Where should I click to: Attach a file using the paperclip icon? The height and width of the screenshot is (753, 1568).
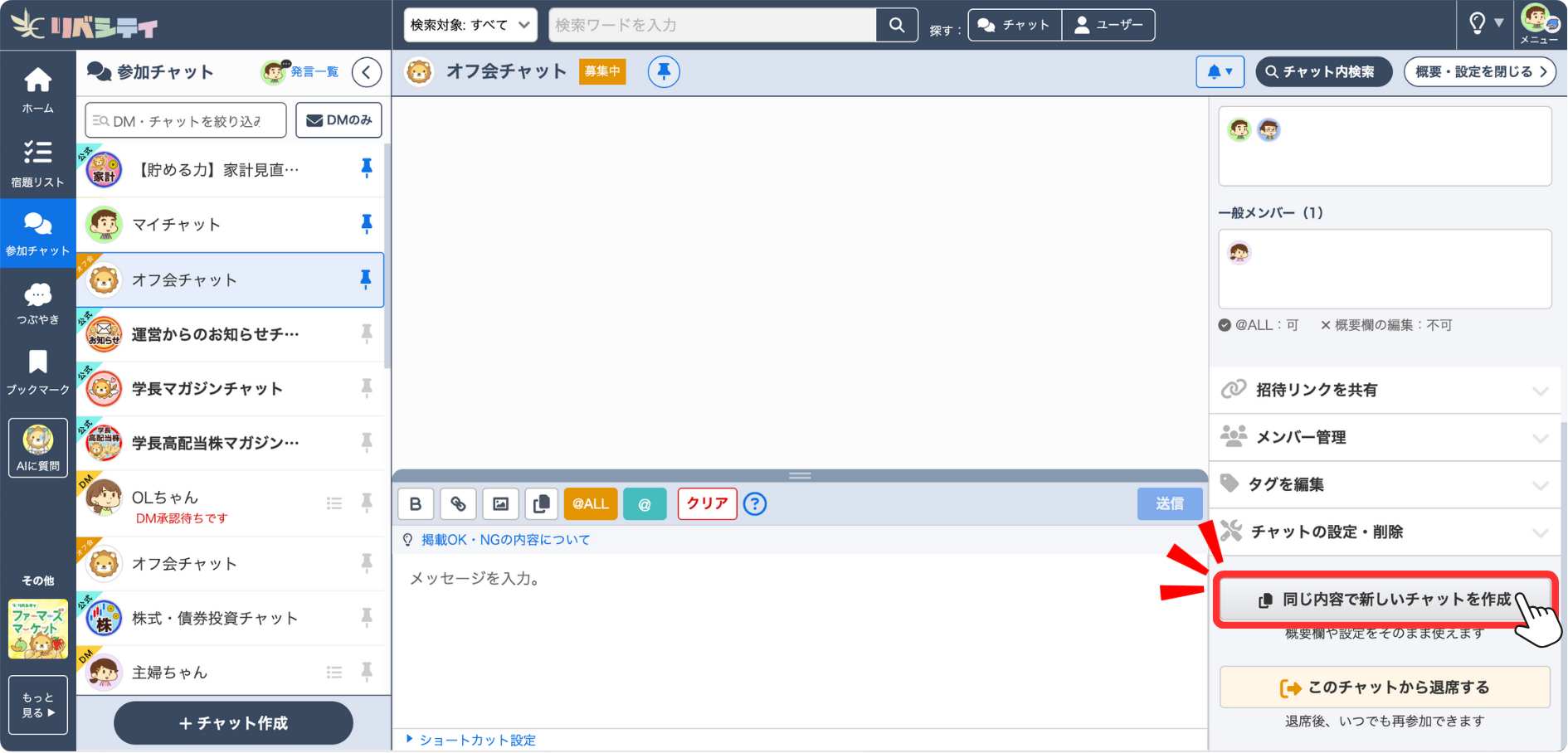pyautogui.click(x=458, y=503)
